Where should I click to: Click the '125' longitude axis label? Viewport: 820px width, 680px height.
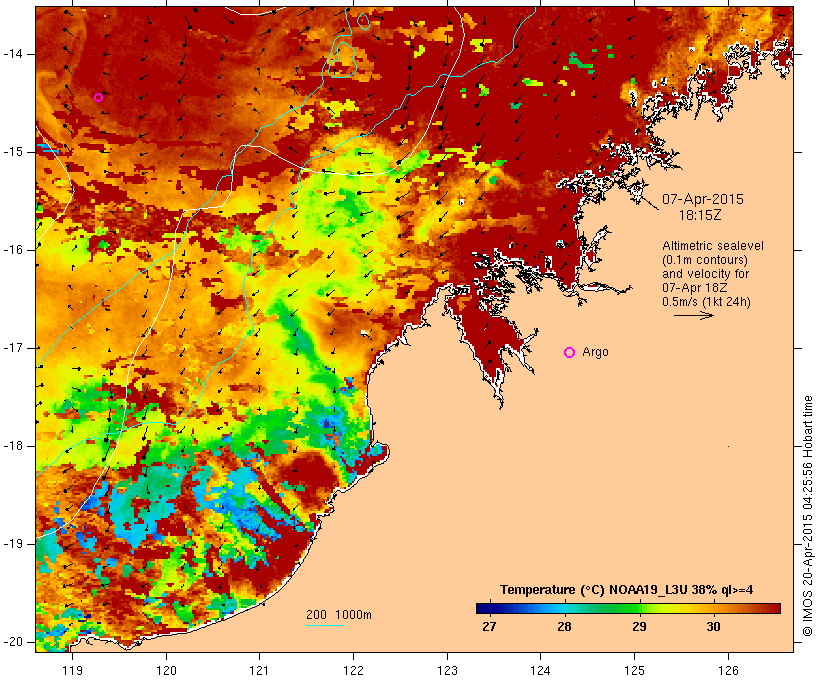(635, 670)
